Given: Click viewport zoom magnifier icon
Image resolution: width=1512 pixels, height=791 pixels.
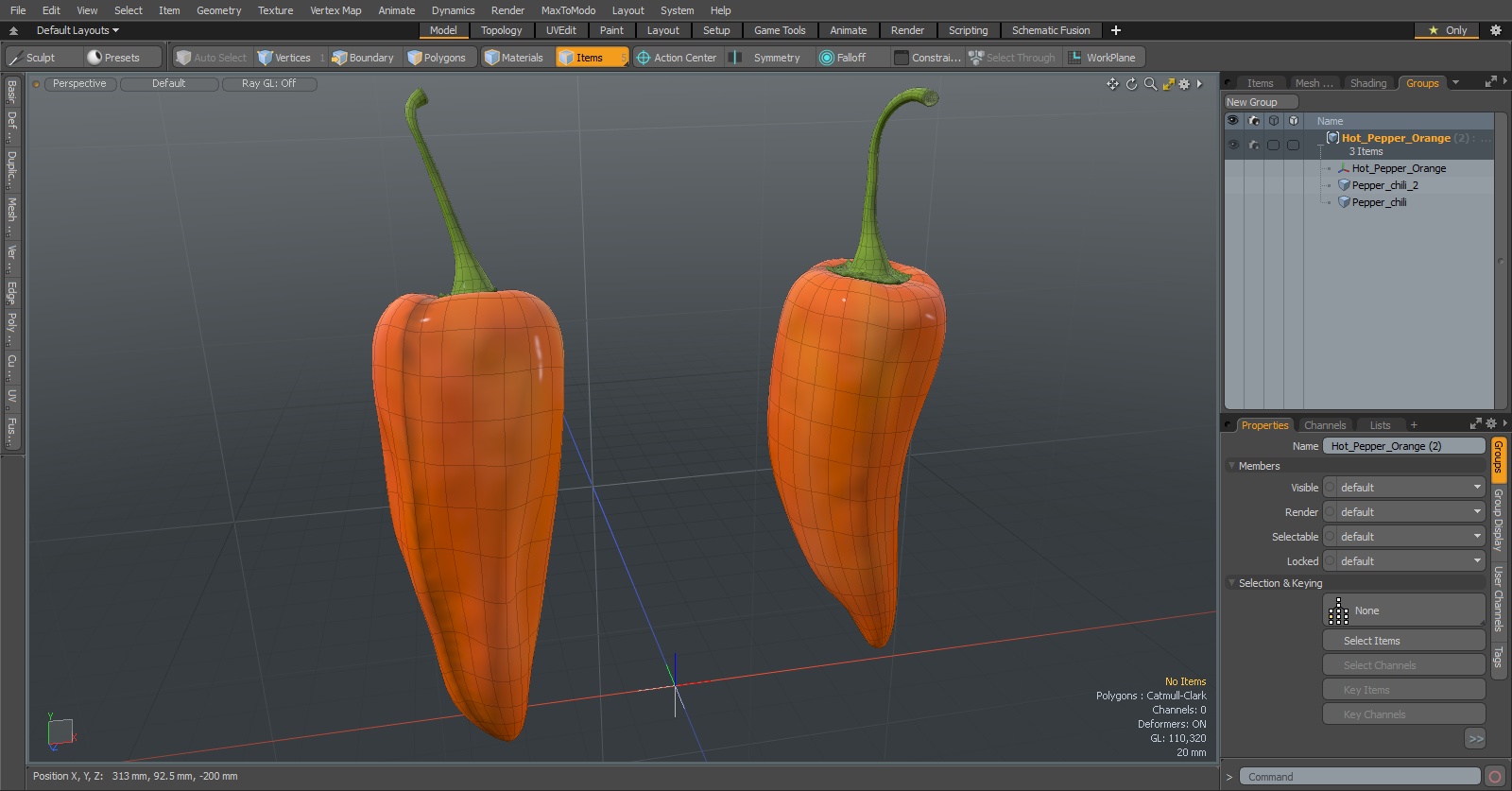Looking at the screenshot, I should 1150,84.
